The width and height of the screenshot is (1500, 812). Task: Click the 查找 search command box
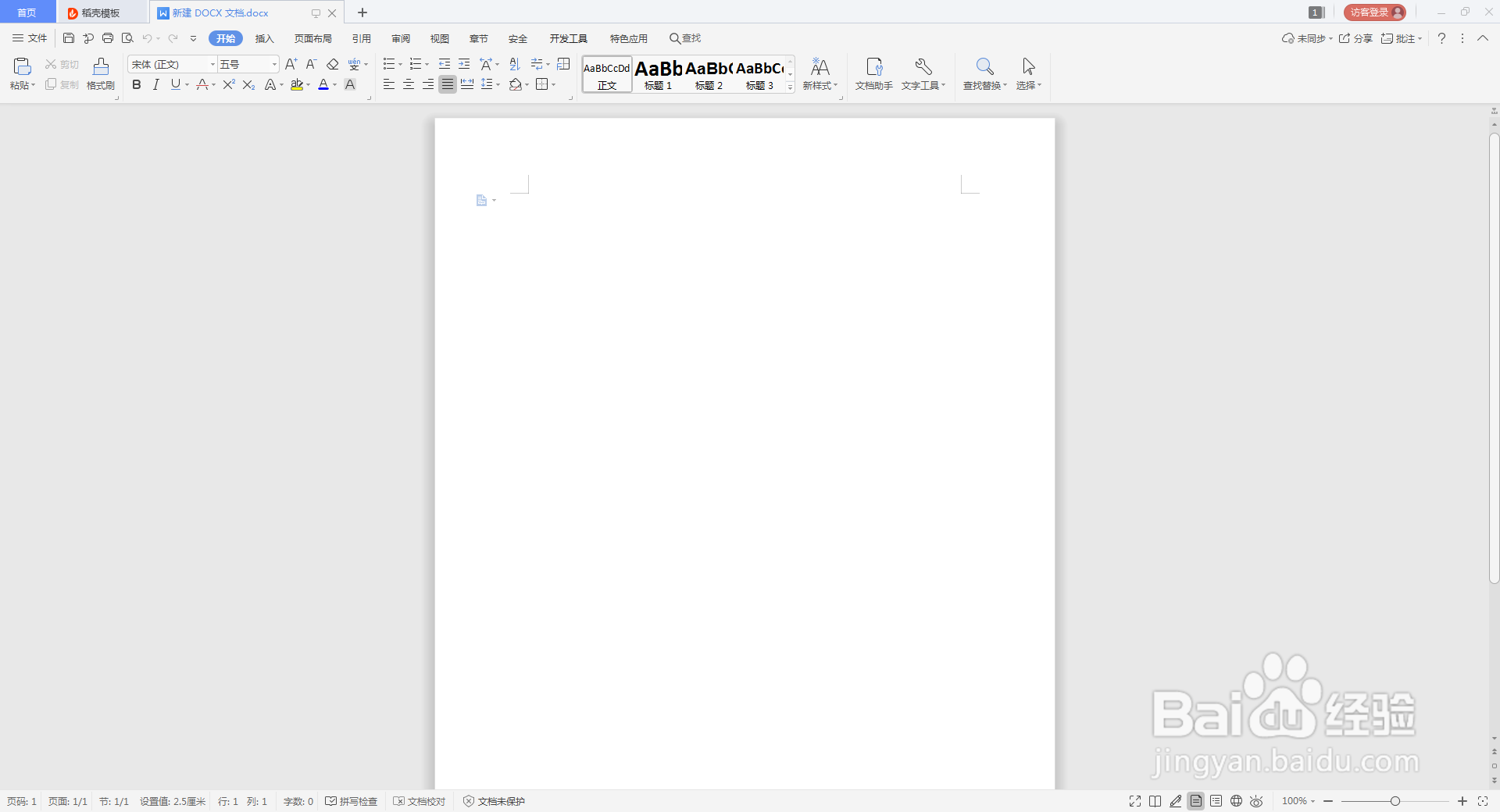tap(685, 38)
